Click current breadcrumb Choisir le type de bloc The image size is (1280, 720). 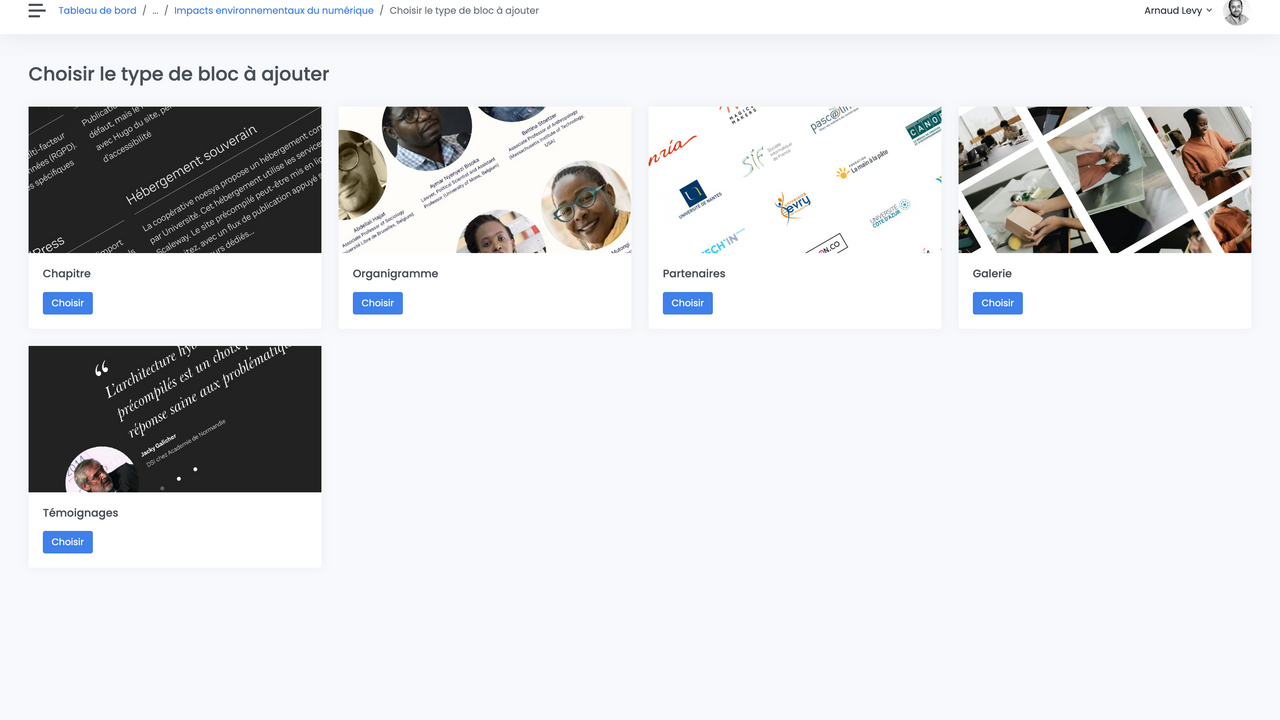coord(464,11)
